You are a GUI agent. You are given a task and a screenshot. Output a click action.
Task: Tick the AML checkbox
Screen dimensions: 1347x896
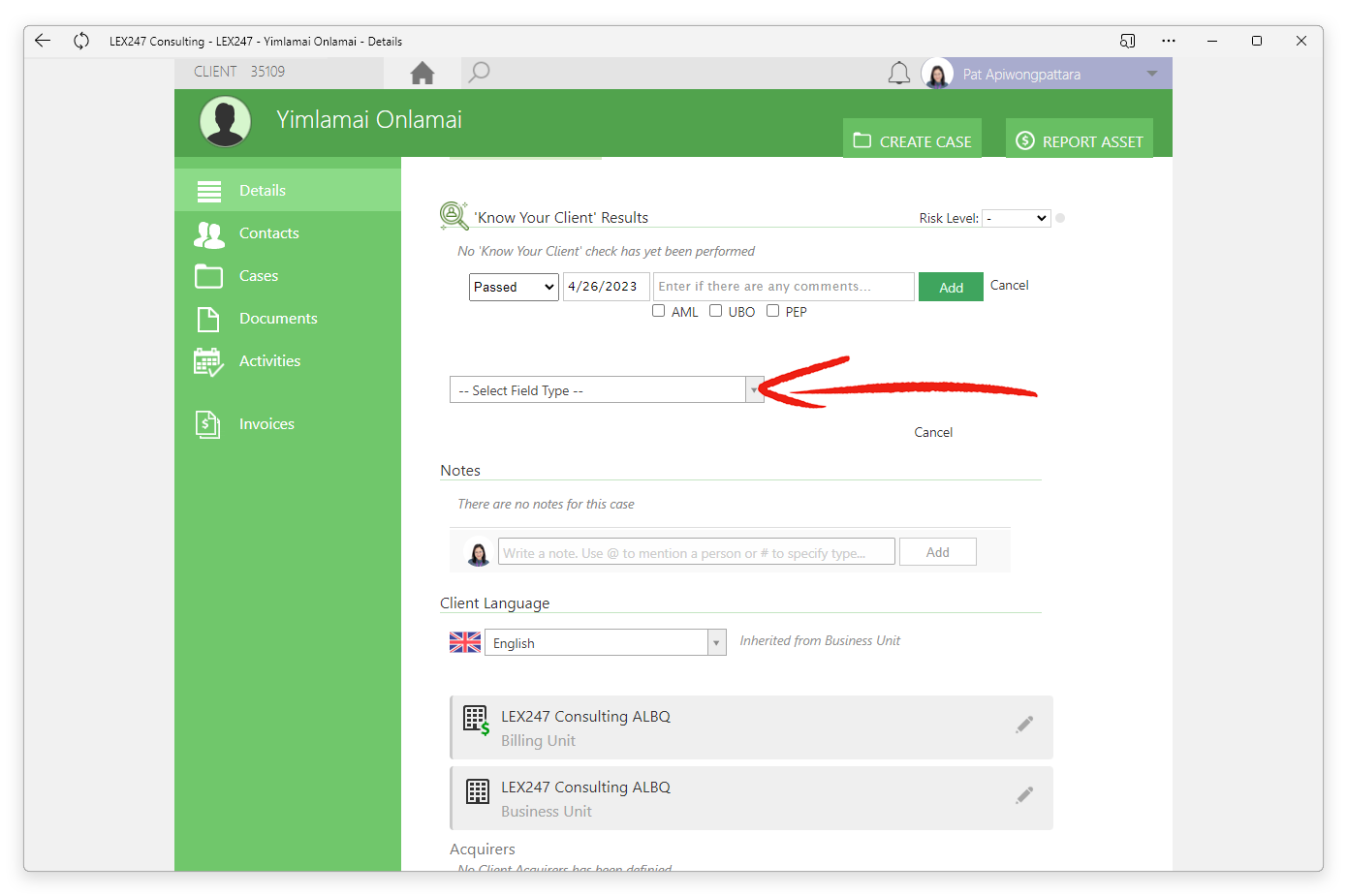point(659,311)
